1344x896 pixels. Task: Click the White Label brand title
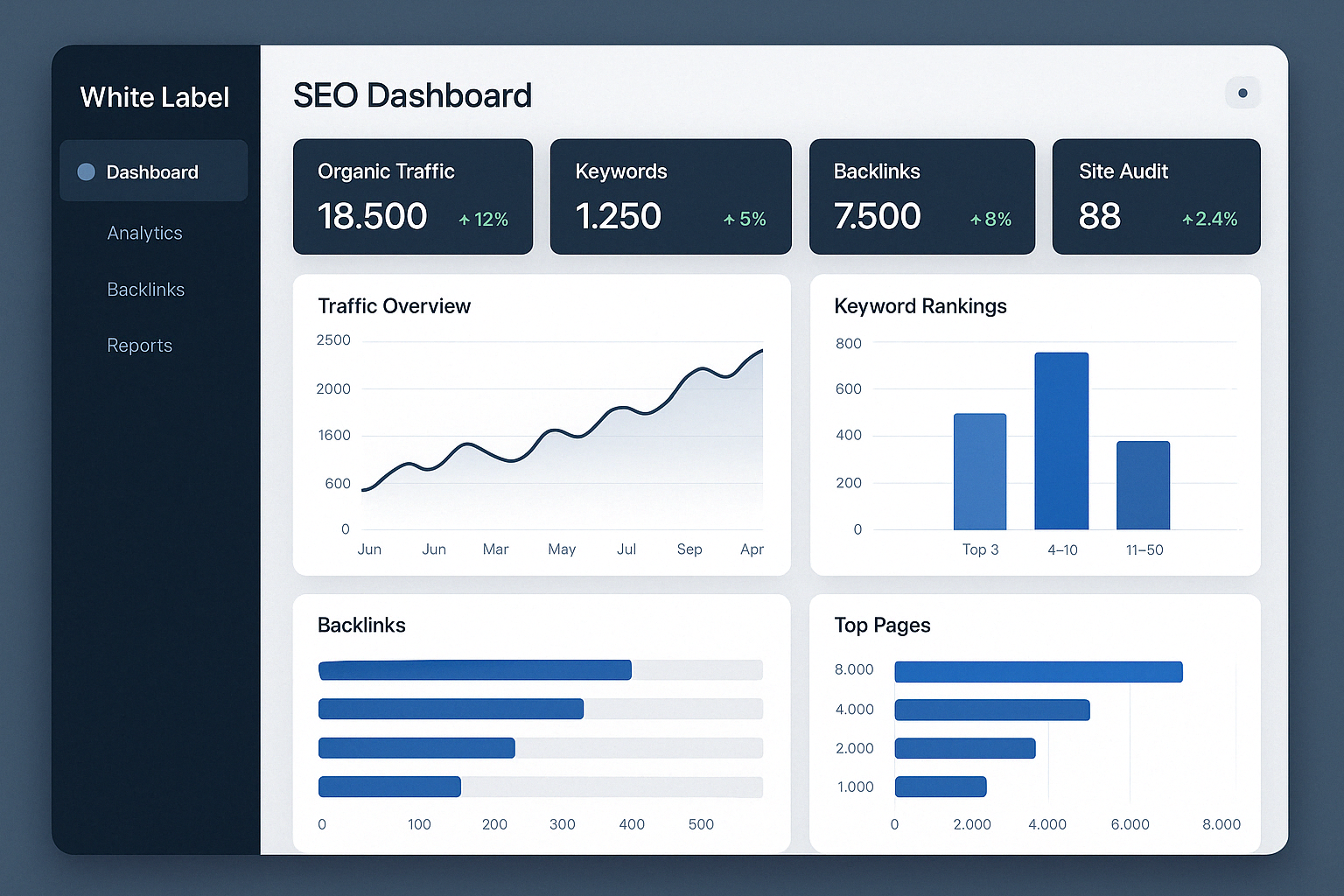pyautogui.click(x=154, y=97)
